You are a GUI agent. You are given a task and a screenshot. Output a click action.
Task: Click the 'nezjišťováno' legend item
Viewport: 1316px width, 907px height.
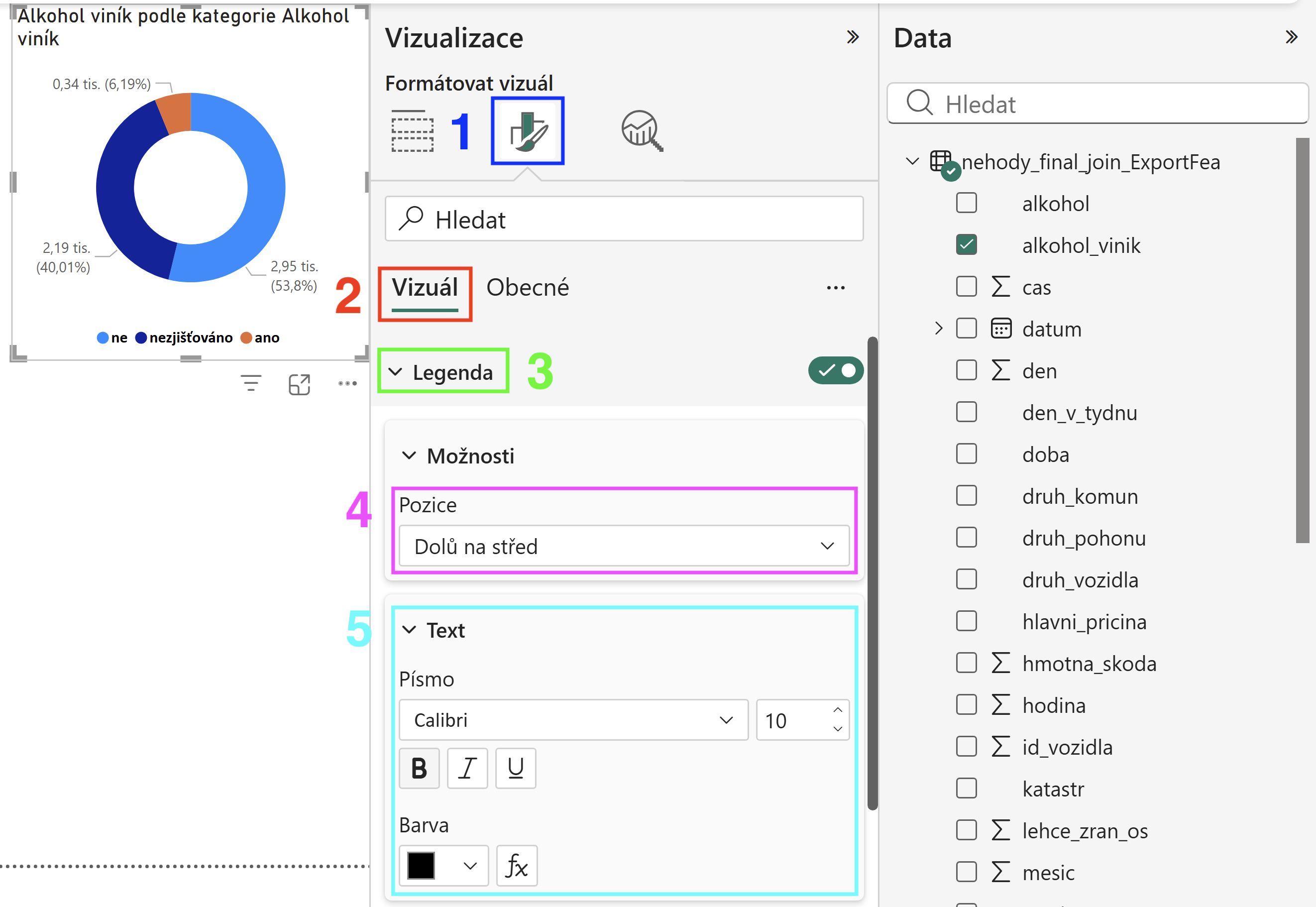click(x=184, y=338)
